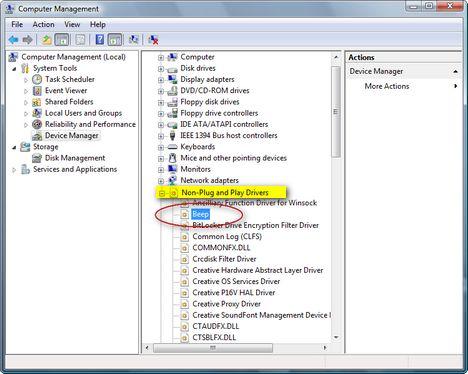The height and width of the screenshot is (374, 468).
Task: Select Floppy drive controllers category label
Action: click(x=219, y=113)
